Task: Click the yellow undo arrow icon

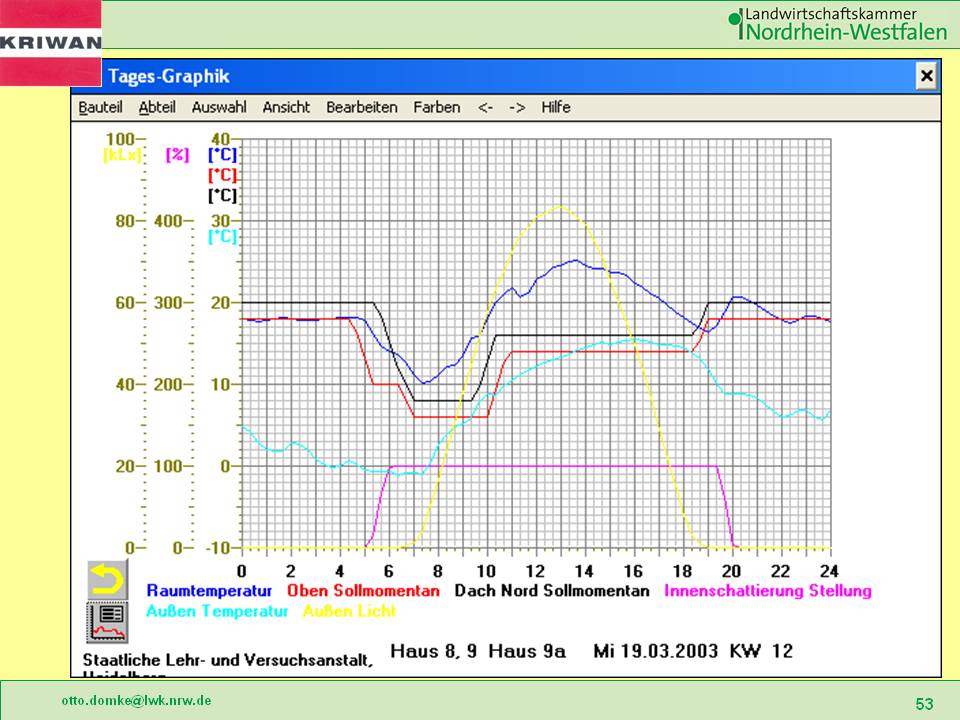Action: 105,580
